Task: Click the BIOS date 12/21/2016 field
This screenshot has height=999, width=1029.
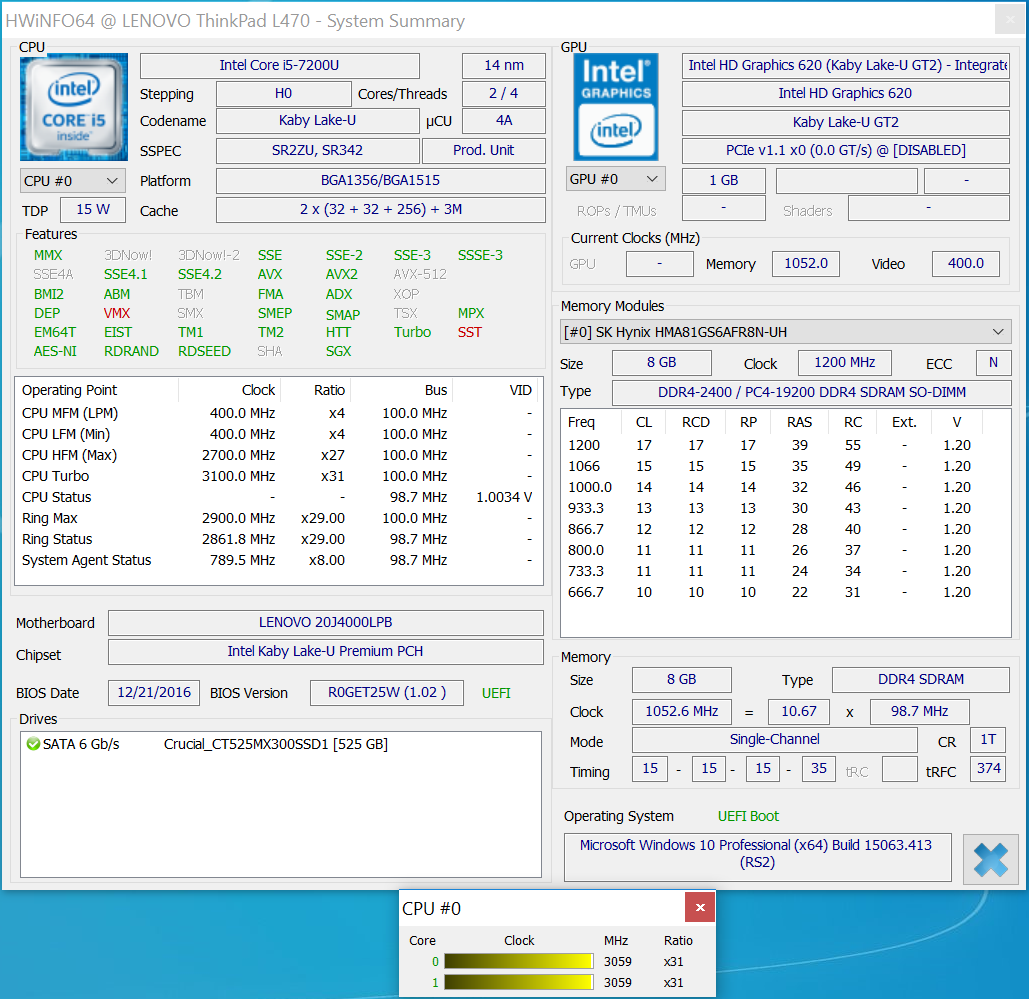Action: click(154, 692)
